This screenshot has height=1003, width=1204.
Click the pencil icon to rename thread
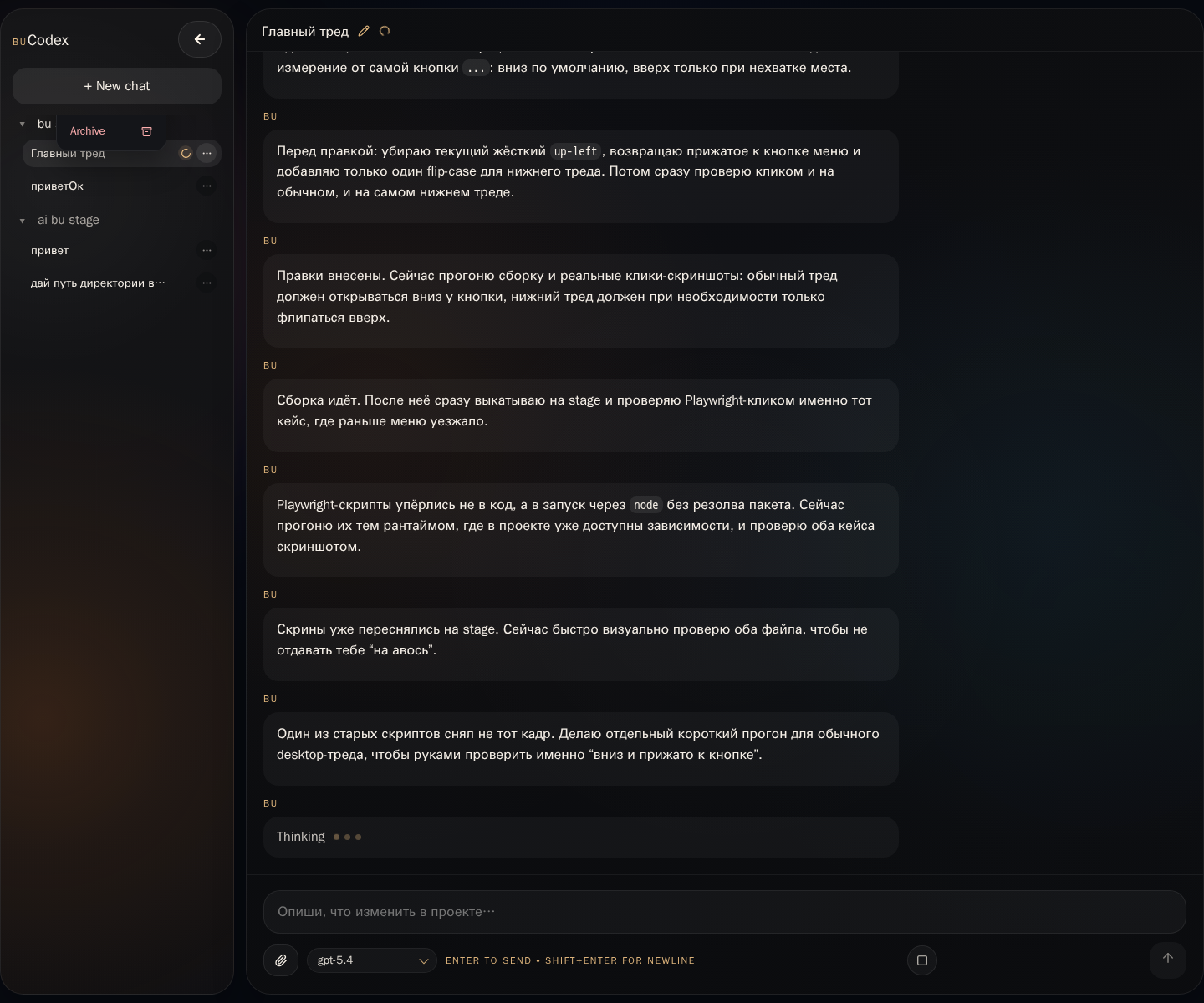coord(364,31)
